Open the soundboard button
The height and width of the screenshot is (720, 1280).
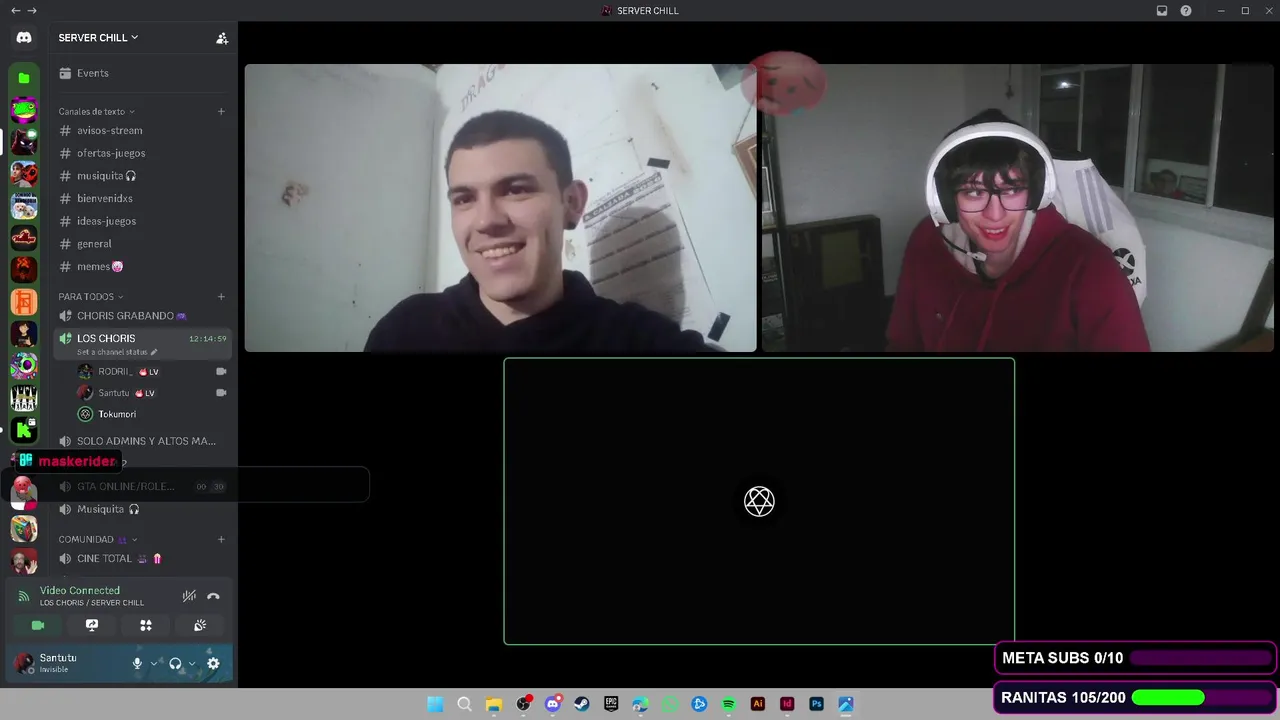point(200,625)
